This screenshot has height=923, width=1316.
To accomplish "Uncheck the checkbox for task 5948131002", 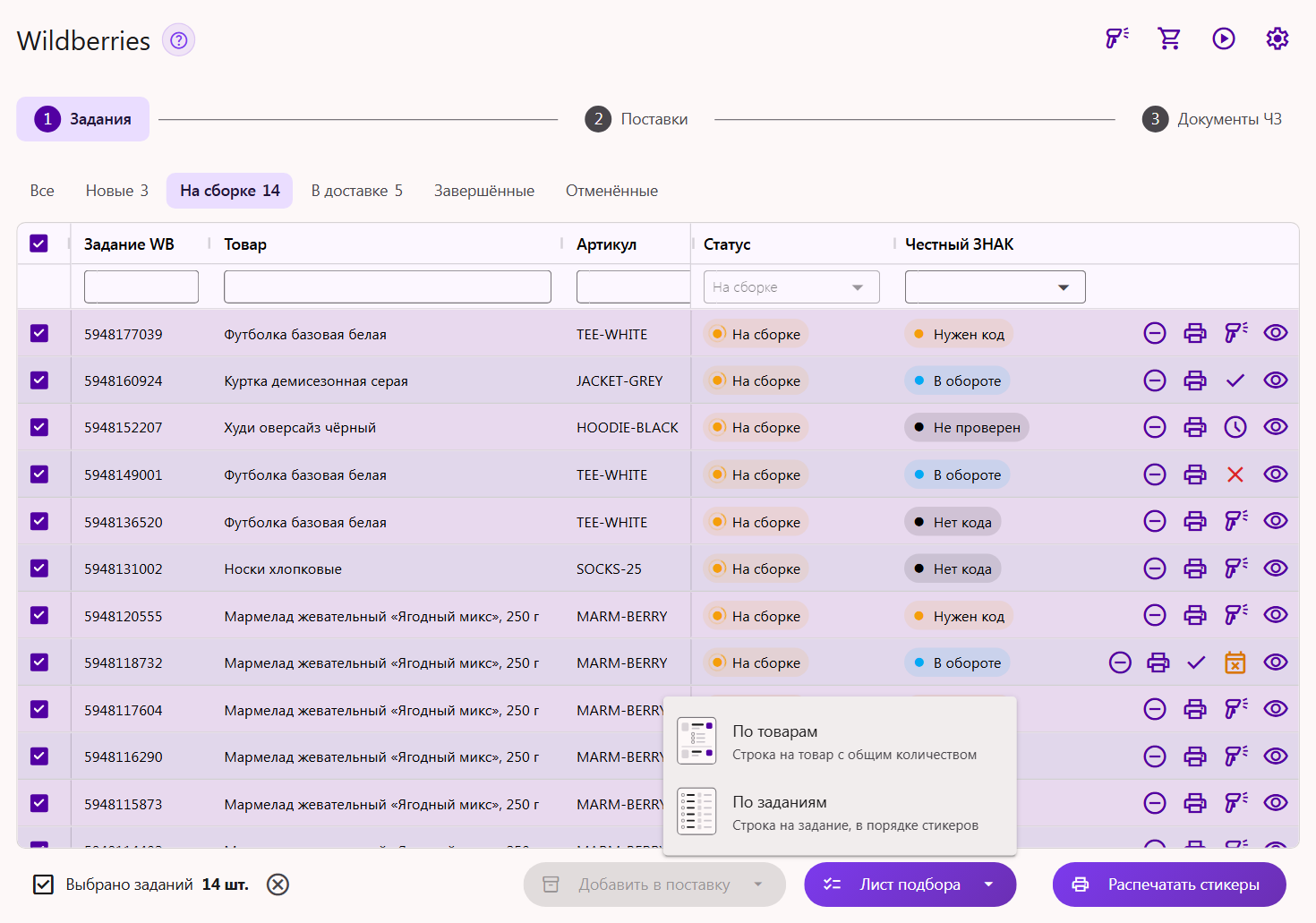I will coord(39,568).
